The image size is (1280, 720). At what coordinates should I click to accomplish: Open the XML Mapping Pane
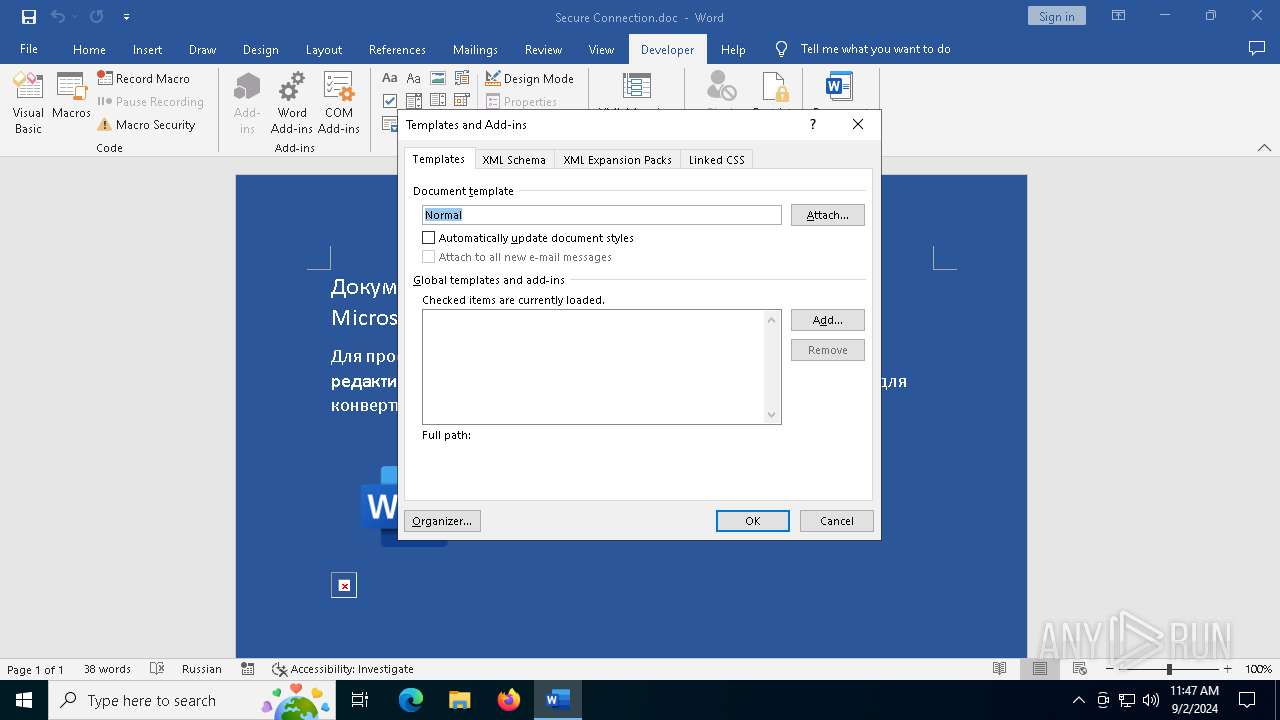tap(637, 87)
